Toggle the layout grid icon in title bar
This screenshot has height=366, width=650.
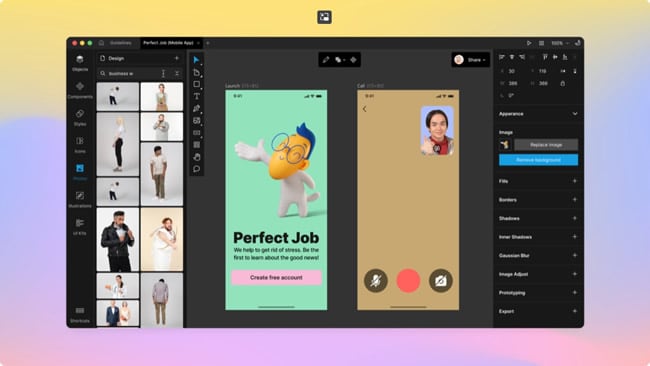pos(541,43)
